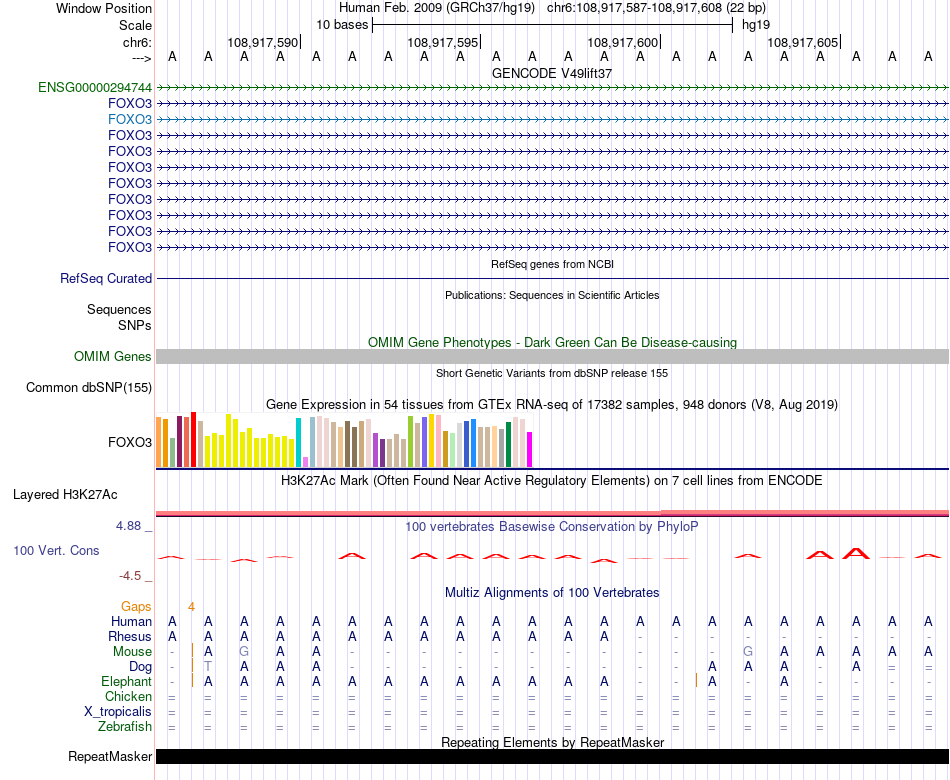The height and width of the screenshot is (780, 950).
Task: Click the orange gap count '4'
Action: click(191, 607)
